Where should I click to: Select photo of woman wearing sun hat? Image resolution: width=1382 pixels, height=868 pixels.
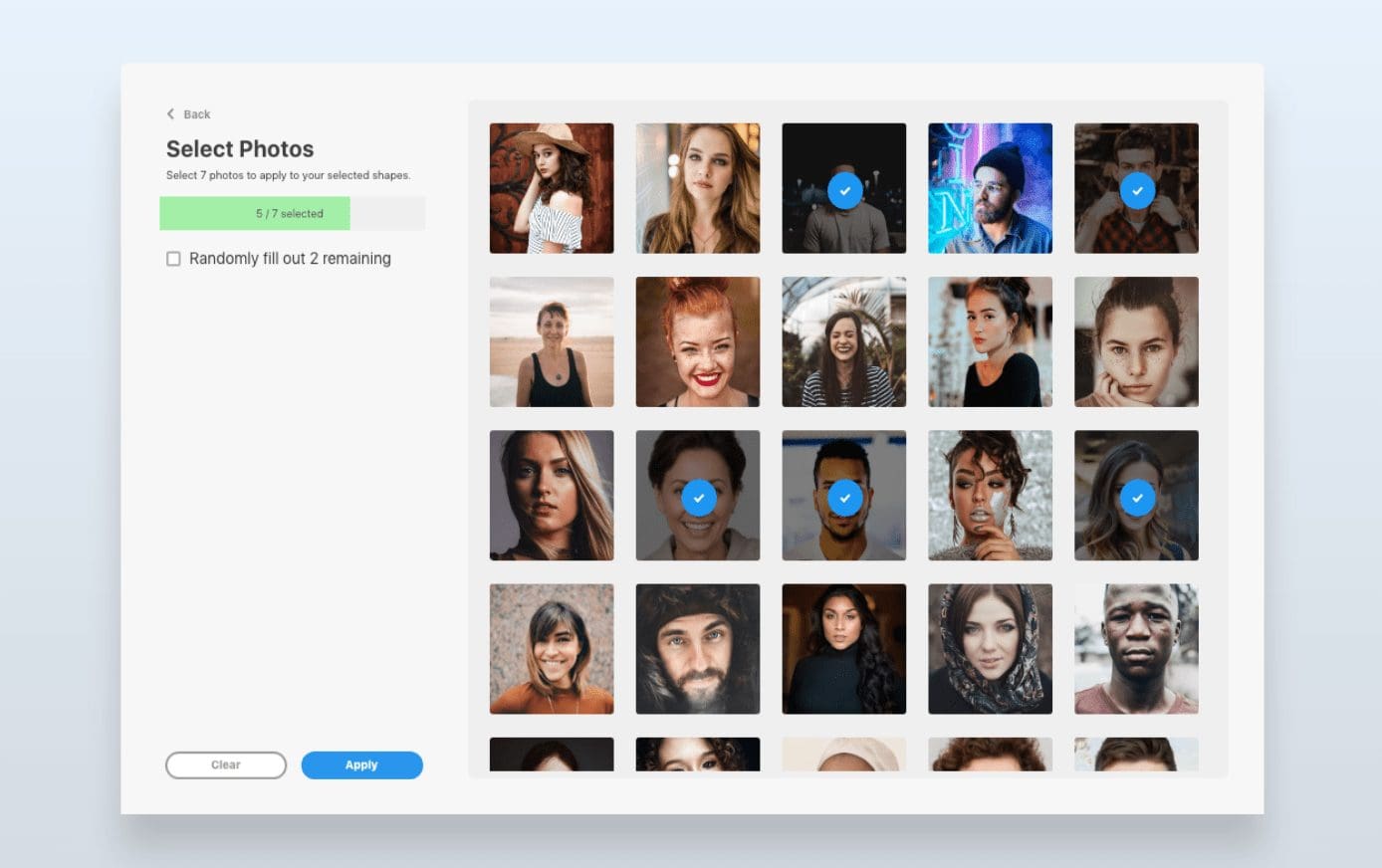pos(552,188)
